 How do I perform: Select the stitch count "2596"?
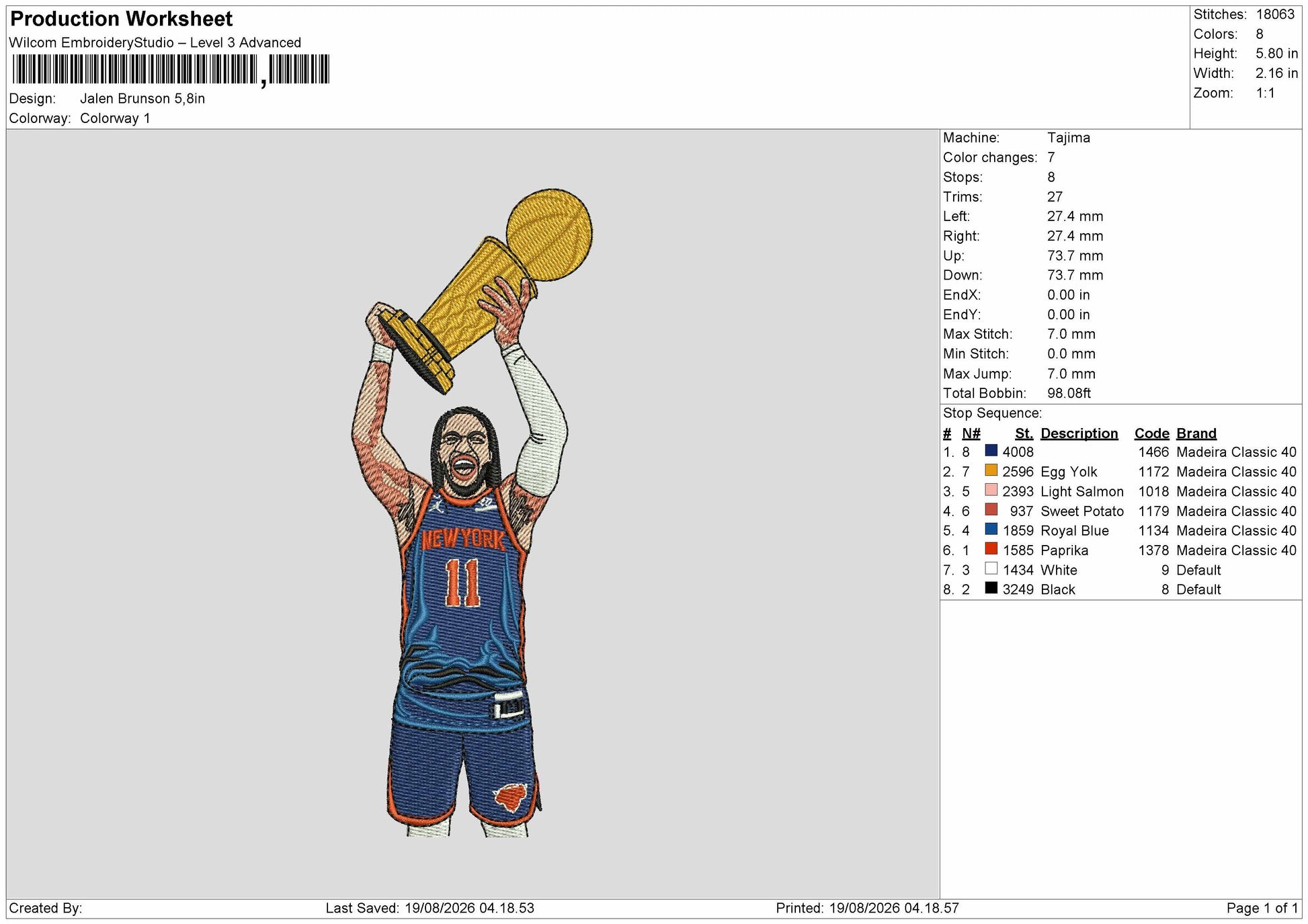[1018, 472]
